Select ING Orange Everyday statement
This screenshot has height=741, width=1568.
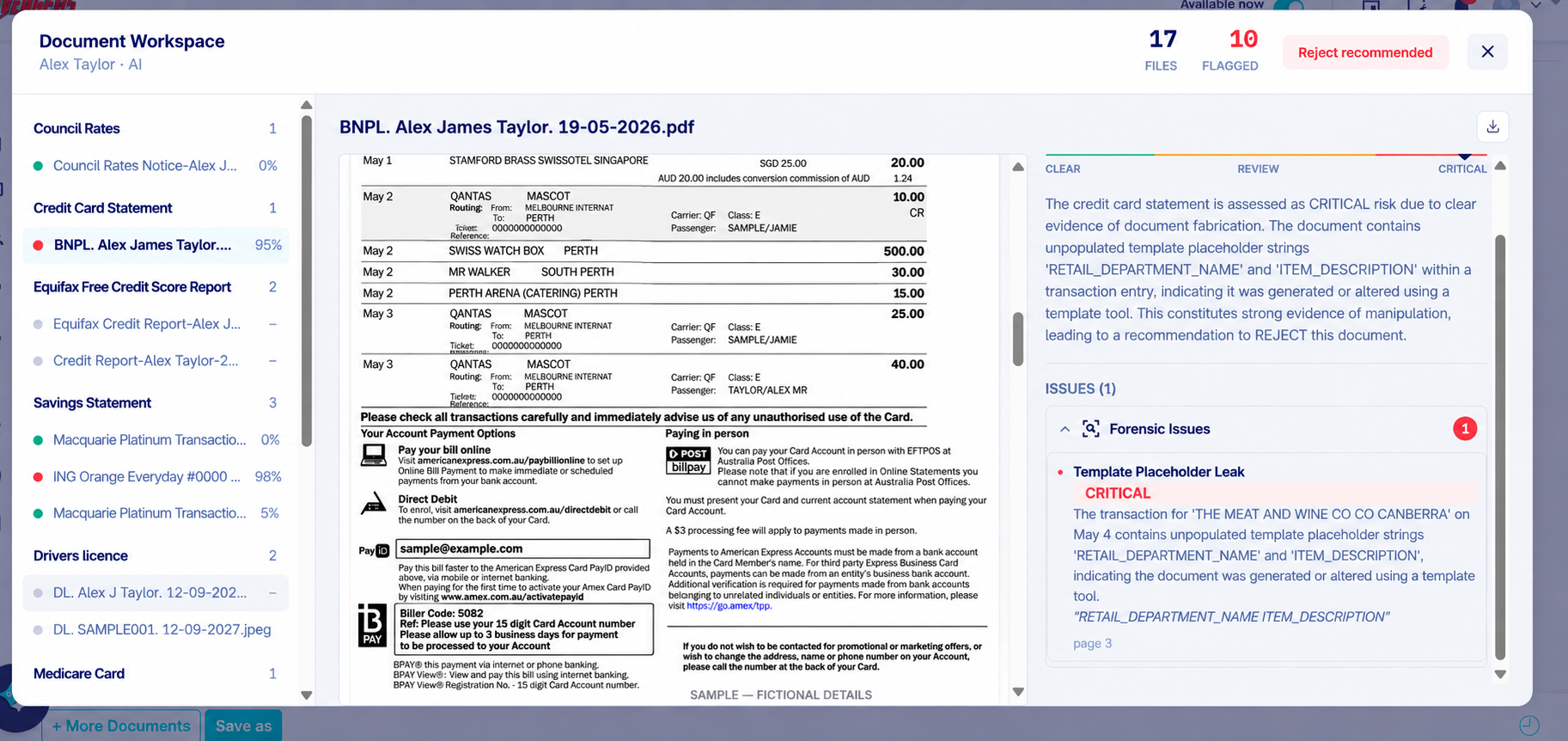156,477
